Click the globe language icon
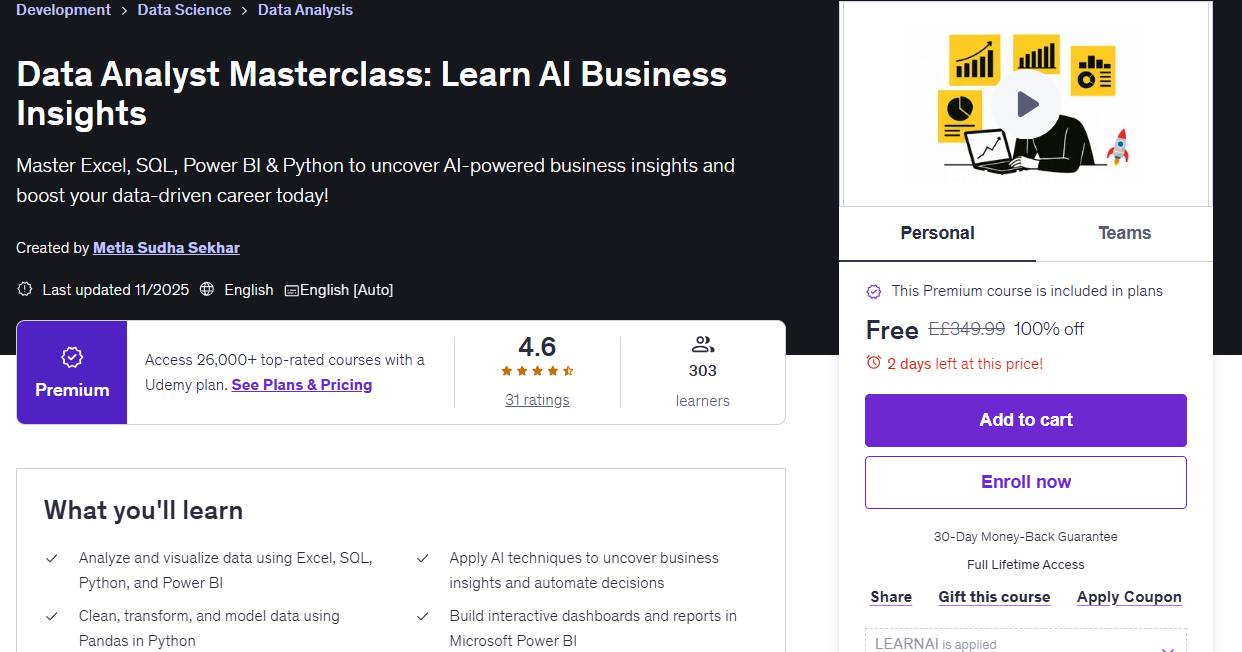1242x652 pixels. tap(207, 289)
